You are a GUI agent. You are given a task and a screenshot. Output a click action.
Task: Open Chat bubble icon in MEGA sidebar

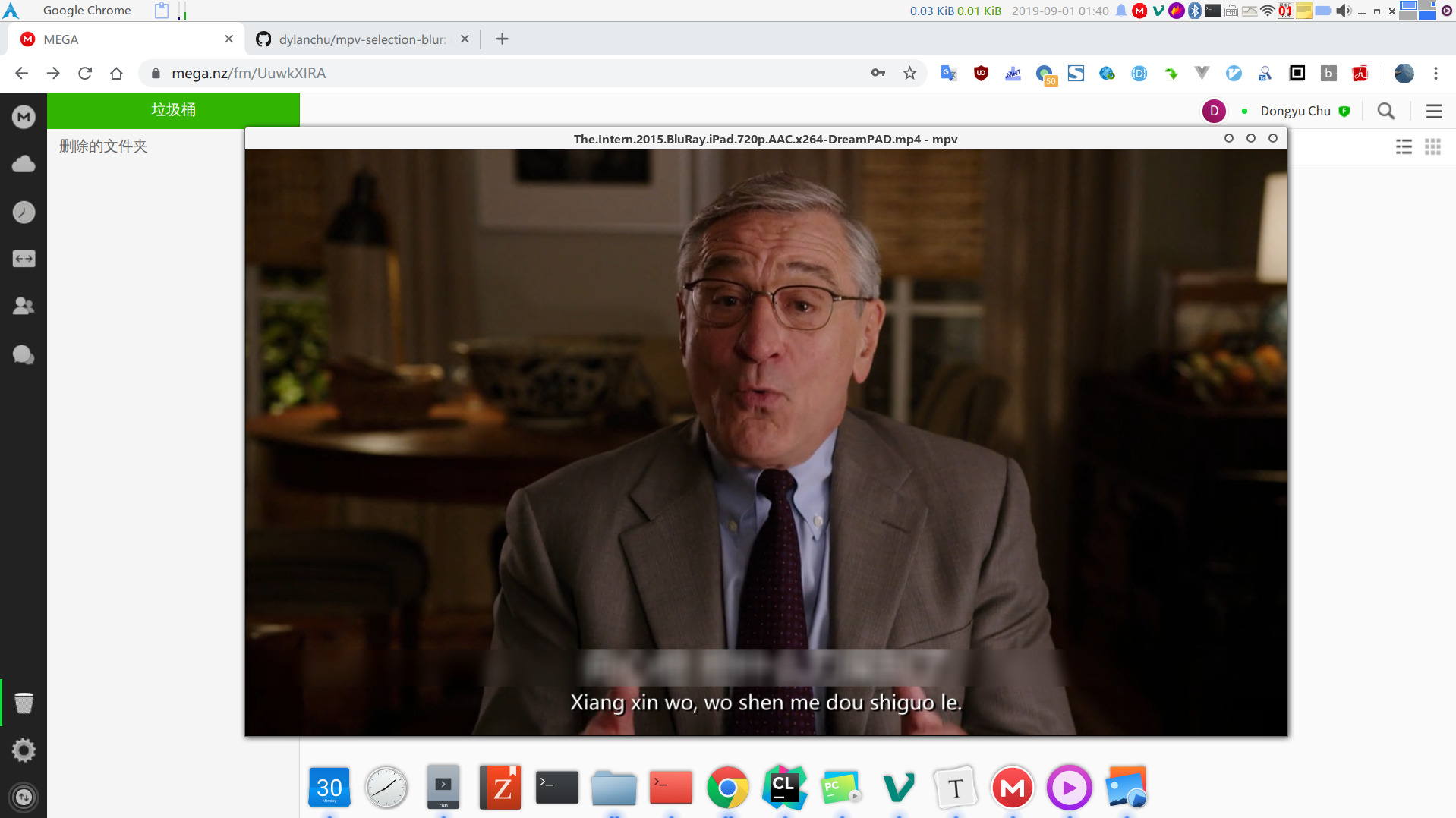[x=24, y=354]
